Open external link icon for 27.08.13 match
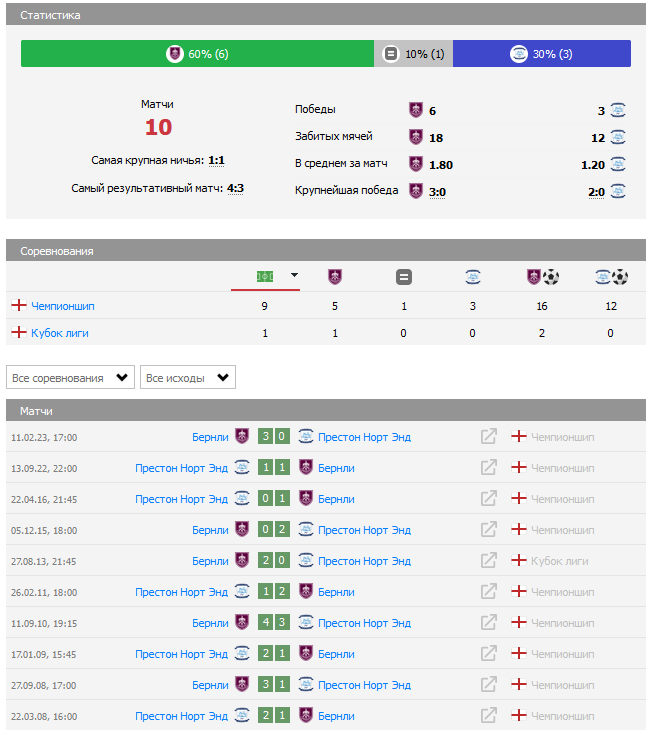Screen dimensions: 656x735 click(x=488, y=561)
